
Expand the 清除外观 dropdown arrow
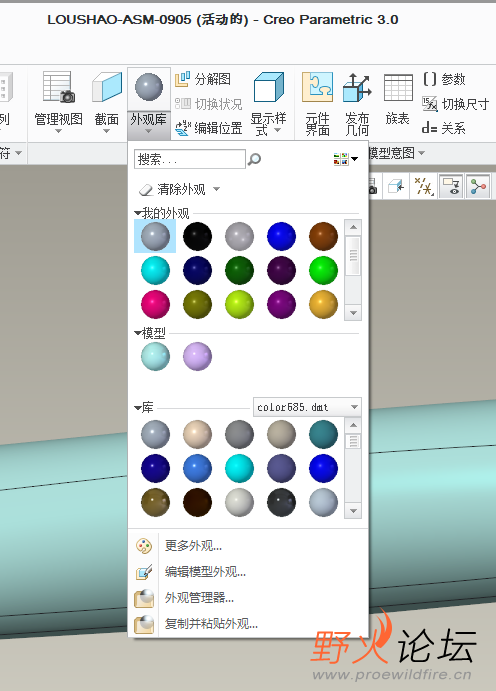pyautogui.click(x=216, y=189)
